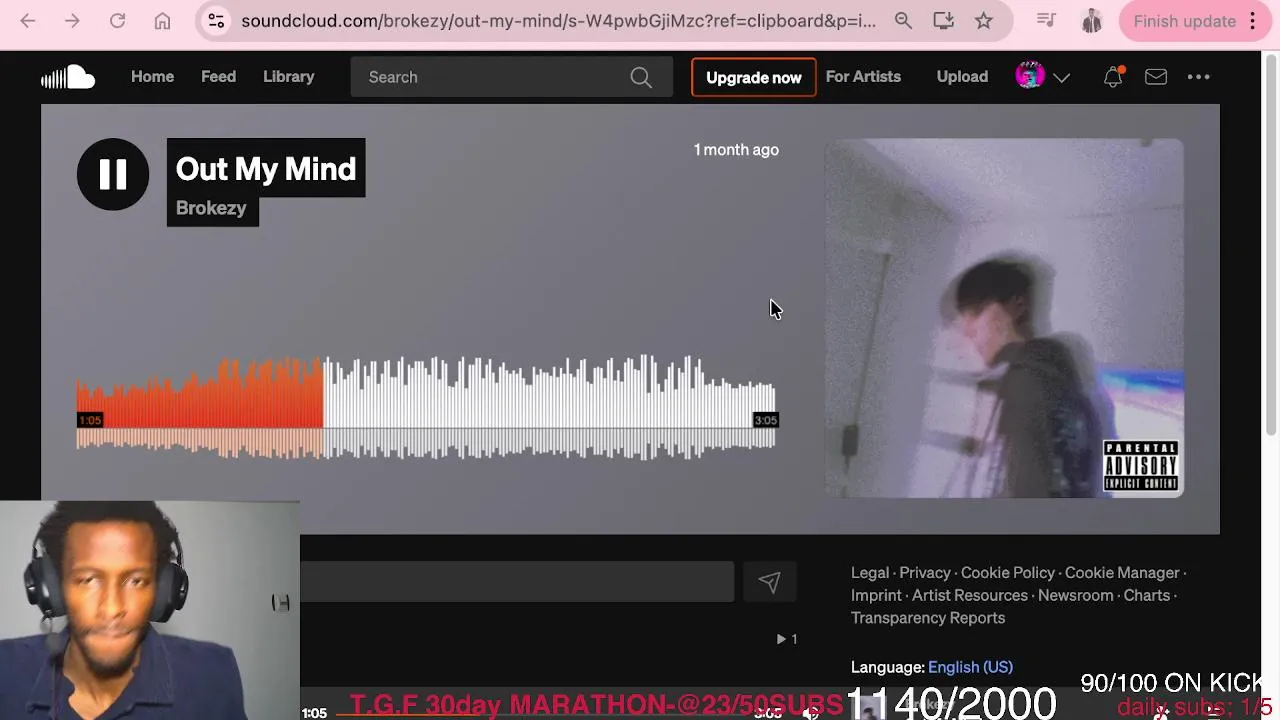Click the comment input field

click(517, 582)
